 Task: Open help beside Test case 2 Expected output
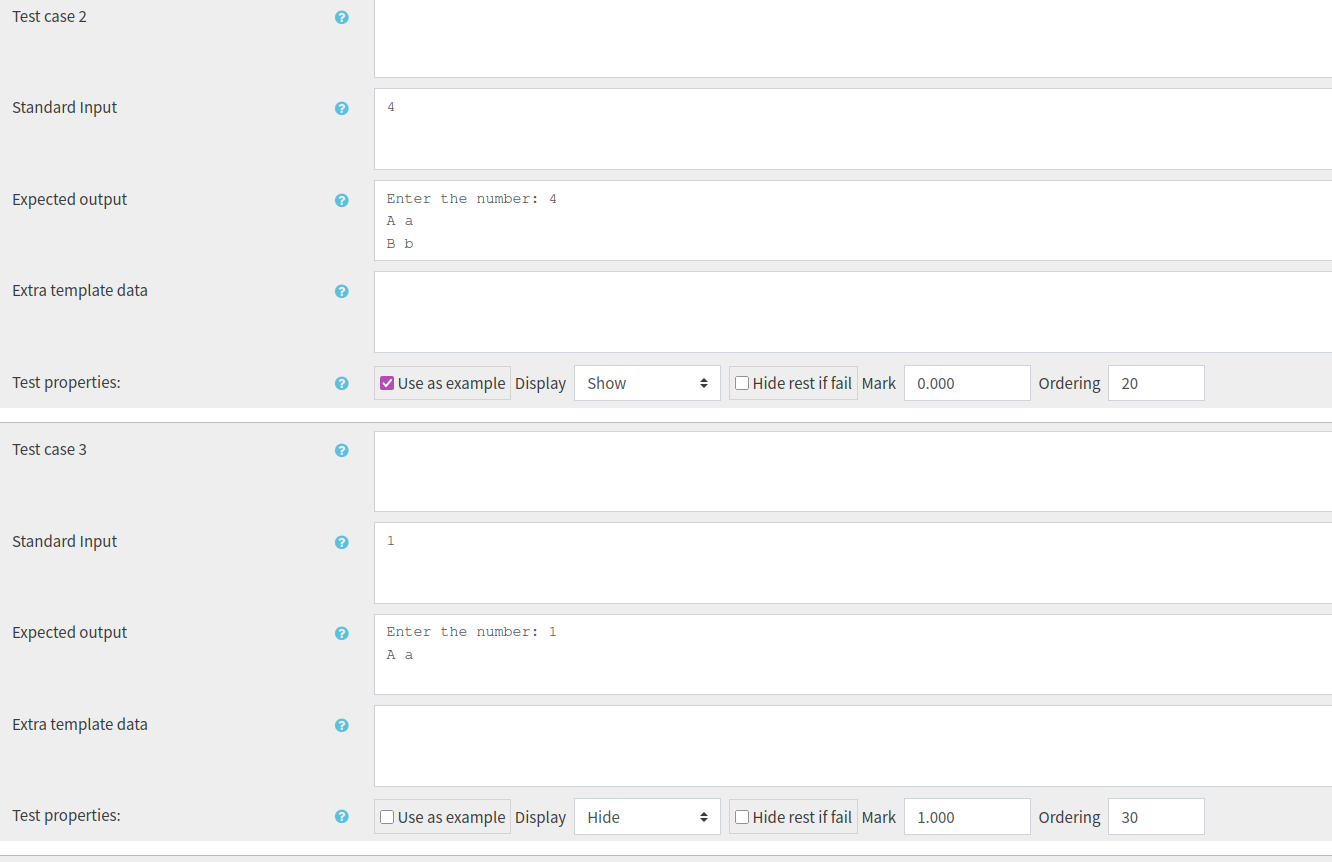pos(342,200)
